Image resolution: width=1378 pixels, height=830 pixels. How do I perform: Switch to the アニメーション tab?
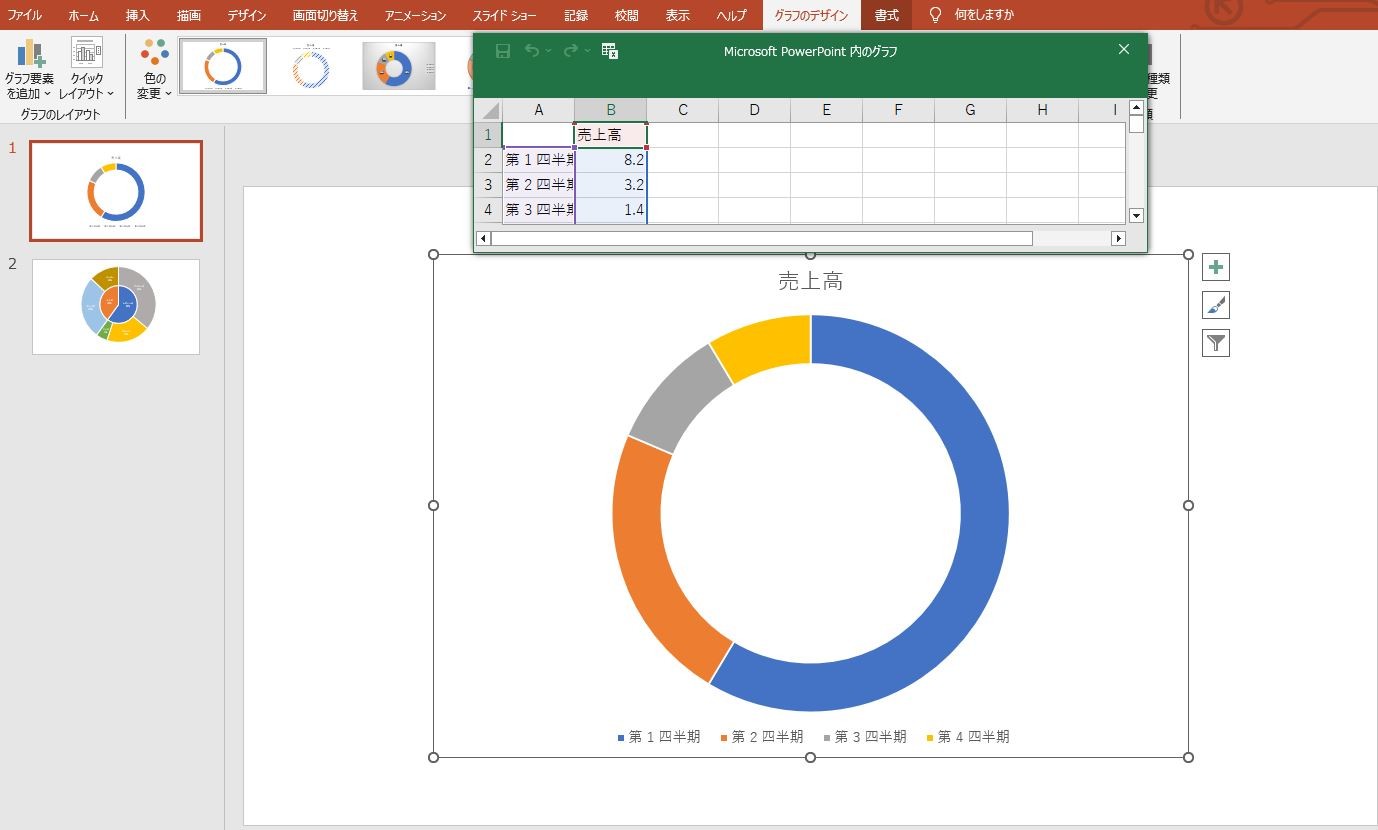point(415,15)
